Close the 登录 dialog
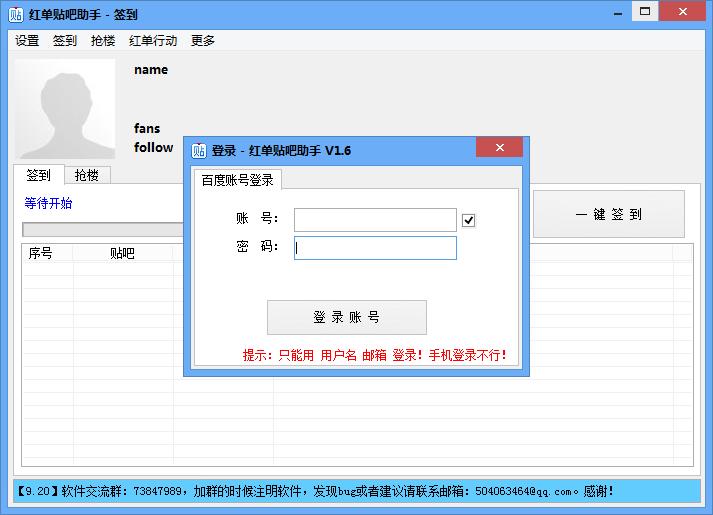 click(499, 147)
